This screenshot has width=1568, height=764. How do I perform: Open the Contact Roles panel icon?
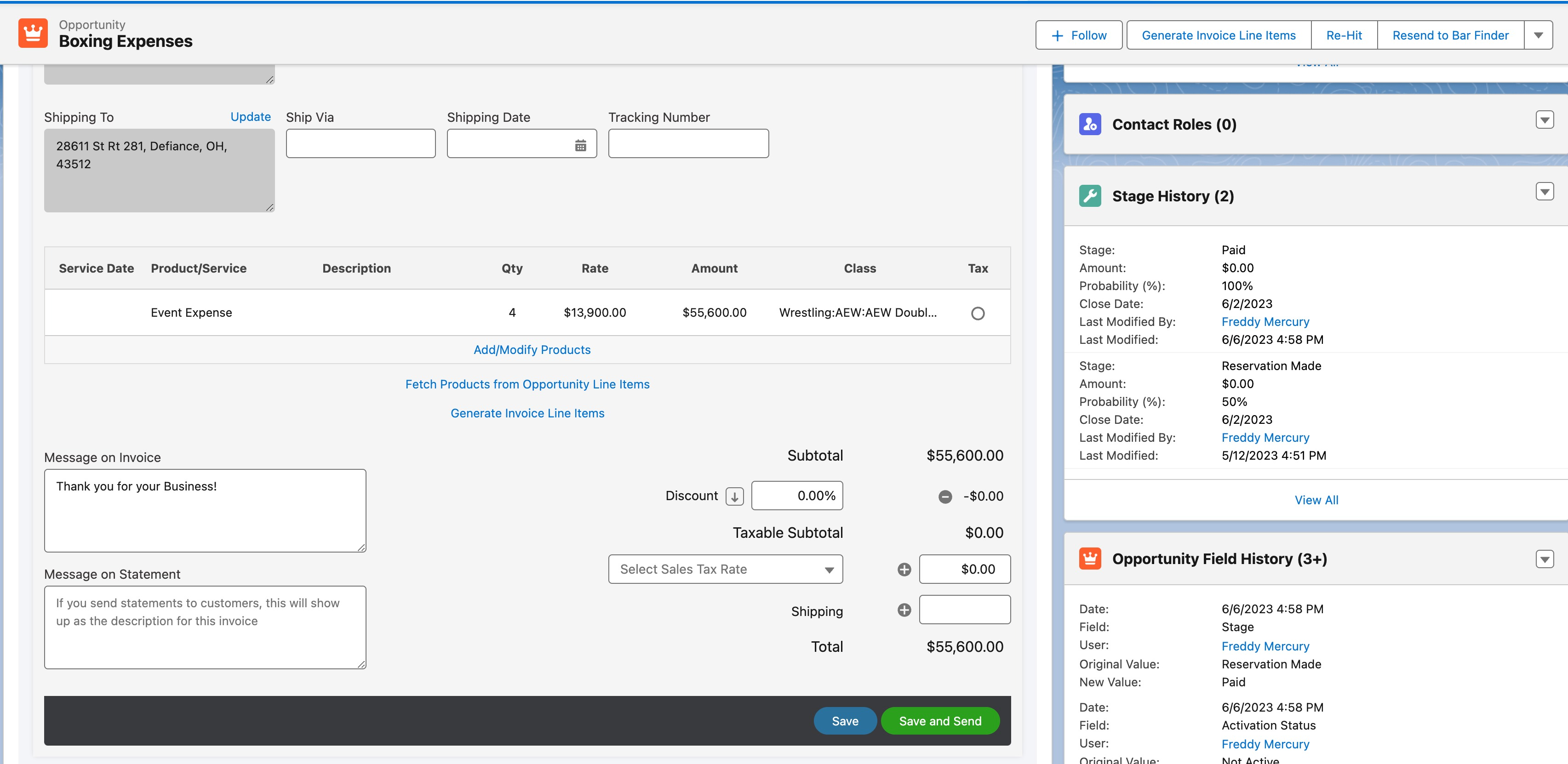[x=1090, y=124]
